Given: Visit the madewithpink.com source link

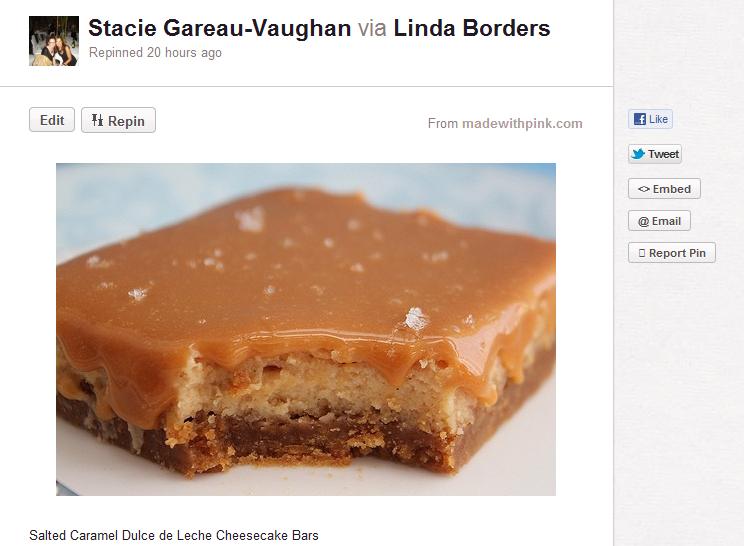Looking at the screenshot, I should [522, 123].
